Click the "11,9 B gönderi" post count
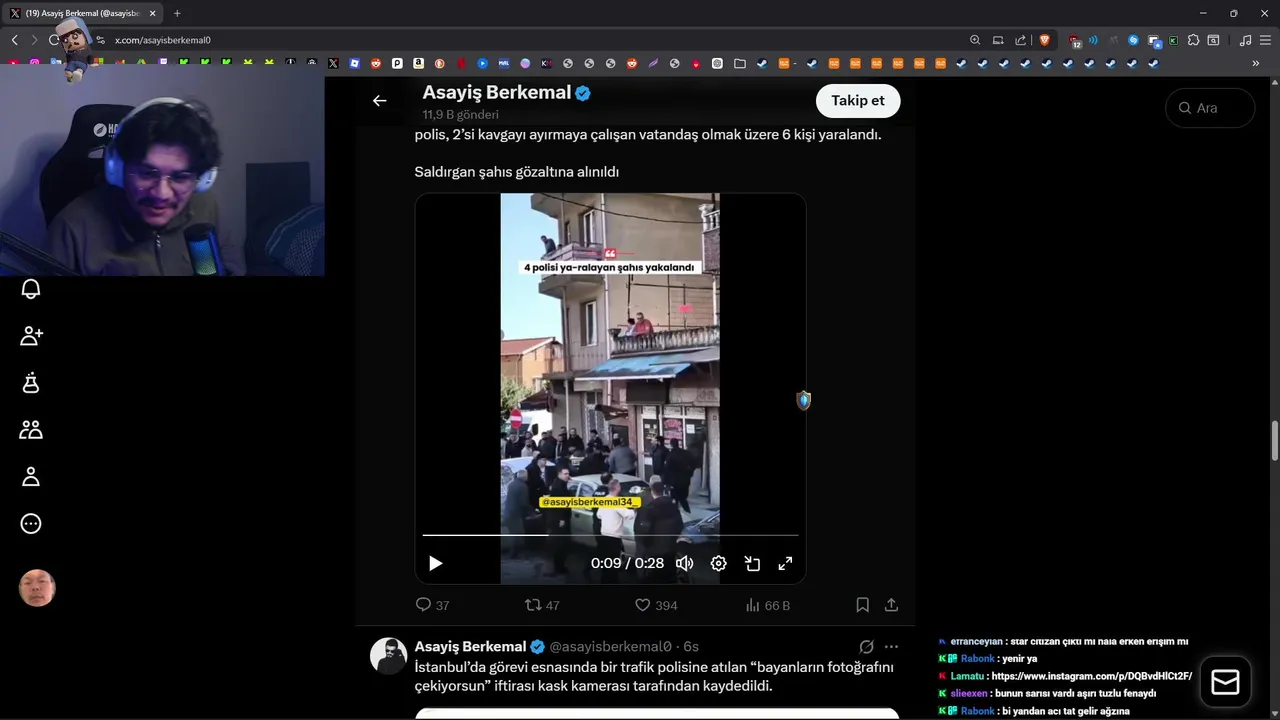The image size is (1280, 720). click(461, 115)
